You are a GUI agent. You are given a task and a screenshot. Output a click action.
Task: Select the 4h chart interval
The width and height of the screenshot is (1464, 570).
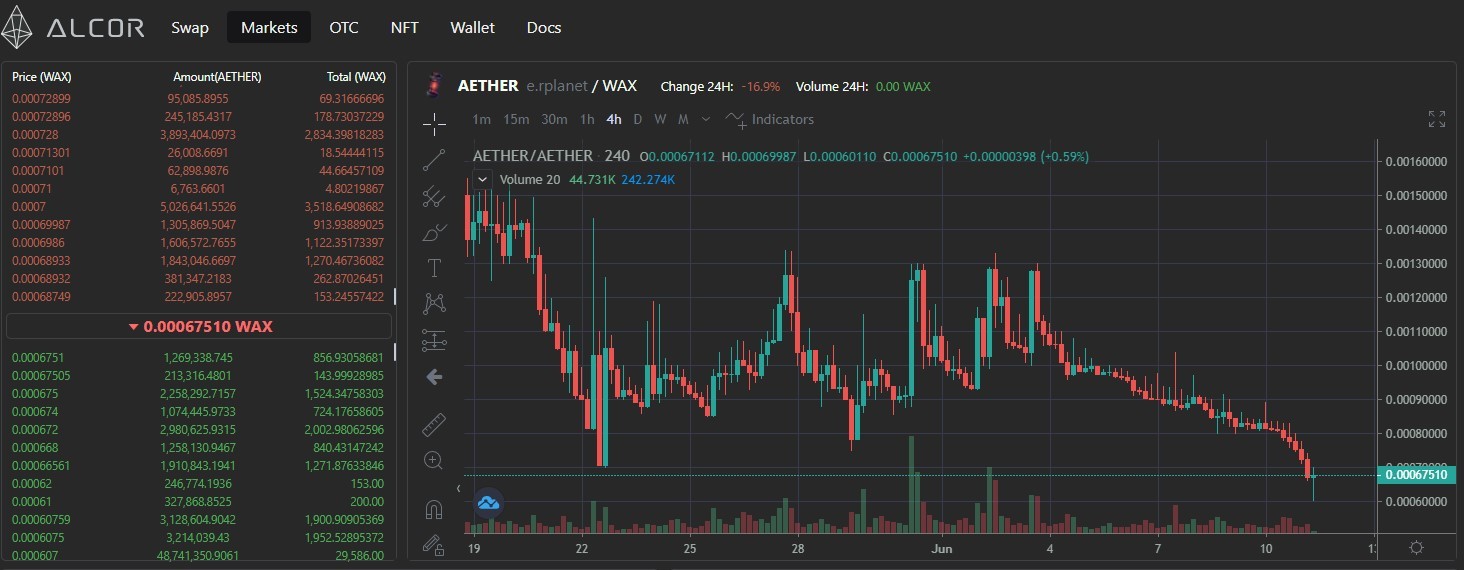point(613,119)
